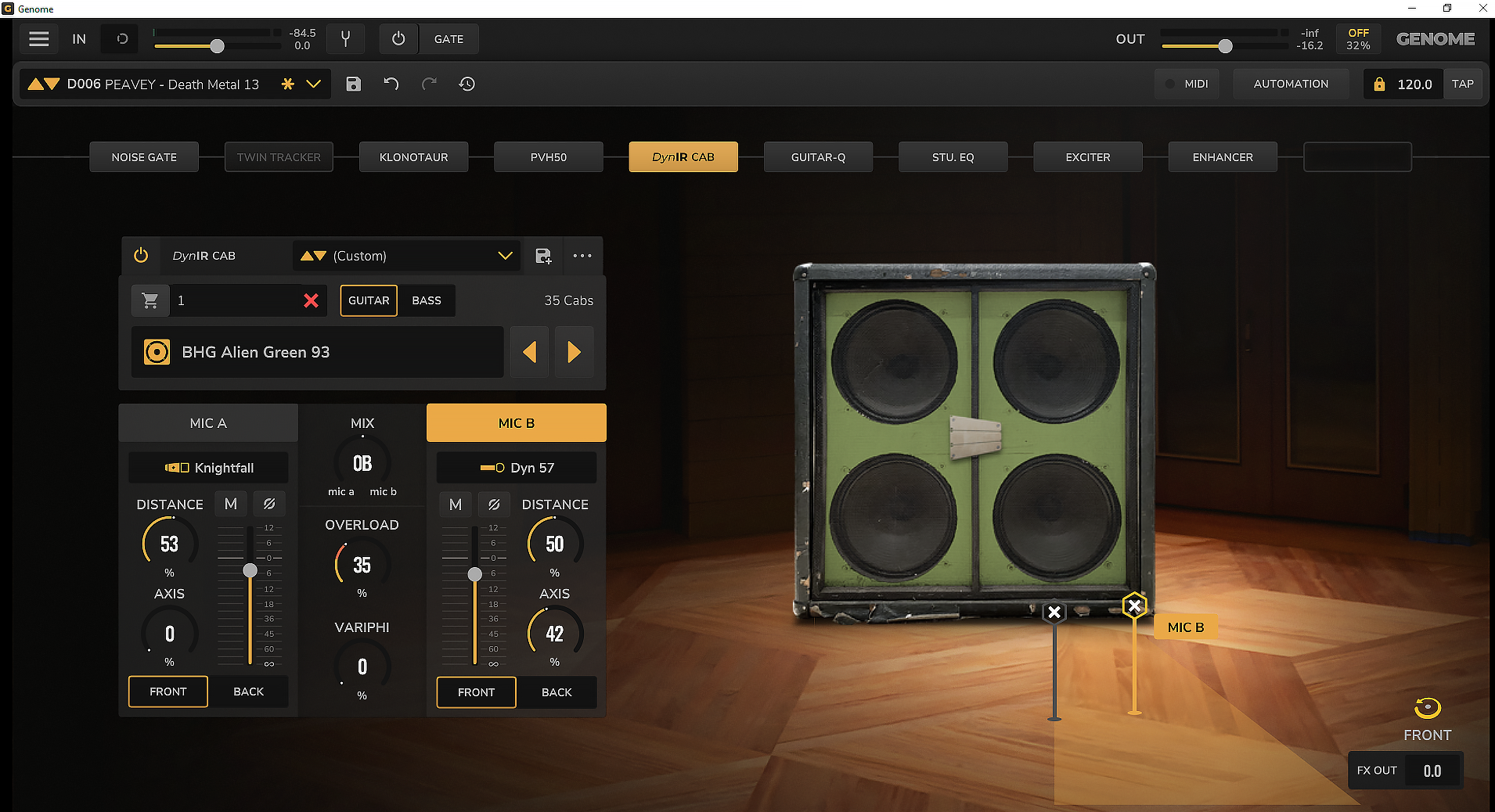Mute Mic A with M button
Viewport: 1495px width, 812px height.
point(231,505)
